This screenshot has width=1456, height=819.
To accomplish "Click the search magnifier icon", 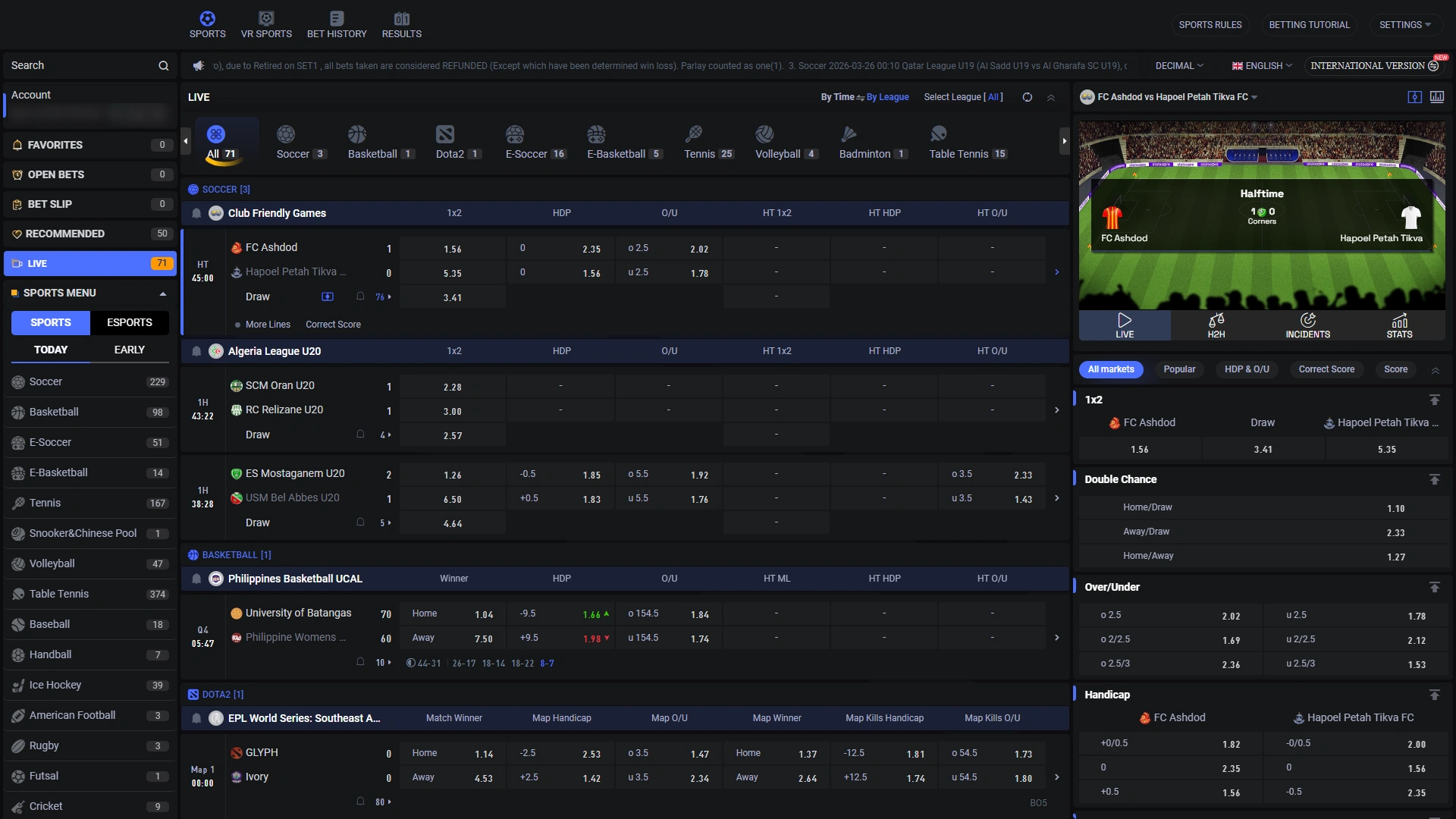I will coord(163,66).
